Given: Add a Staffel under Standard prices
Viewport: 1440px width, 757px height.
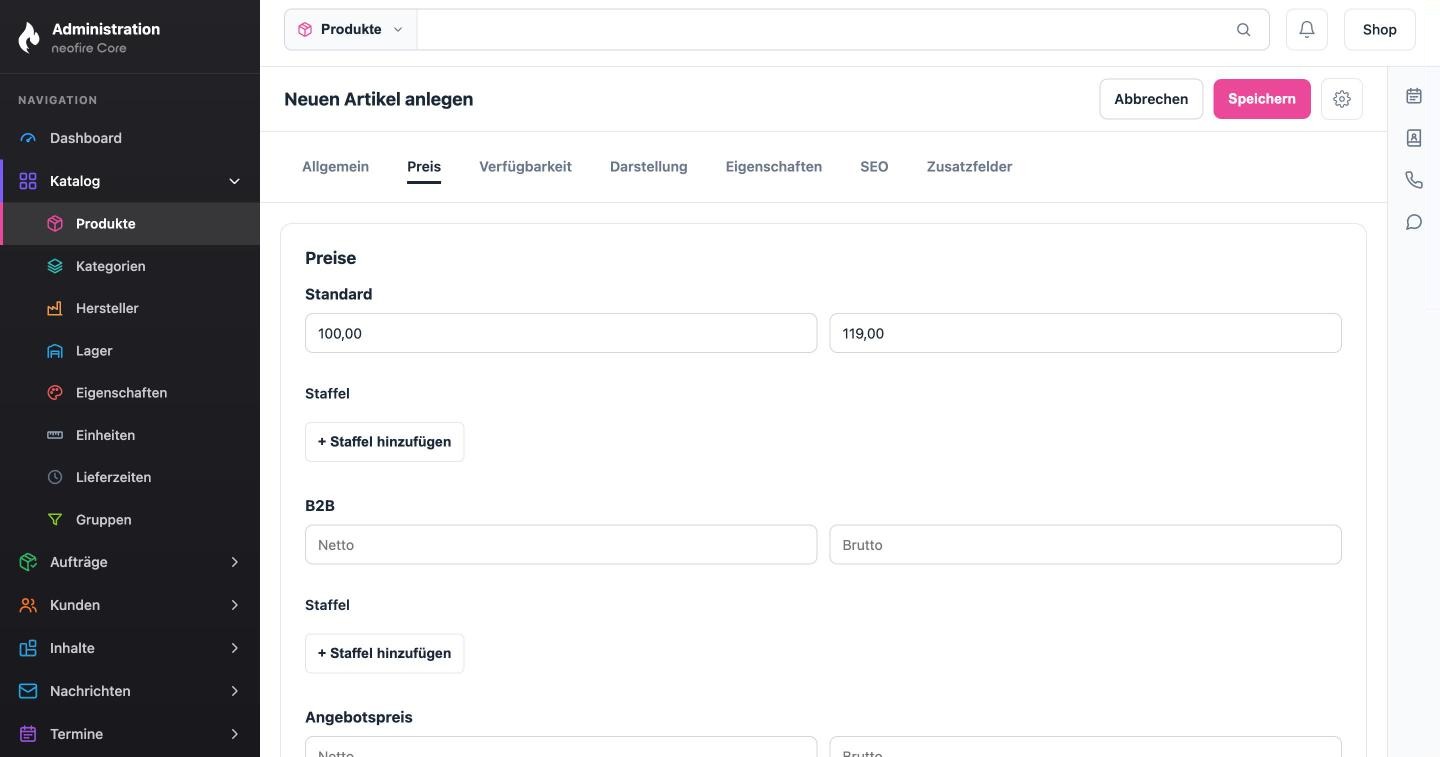Looking at the screenshot, I should click(384, 442).
